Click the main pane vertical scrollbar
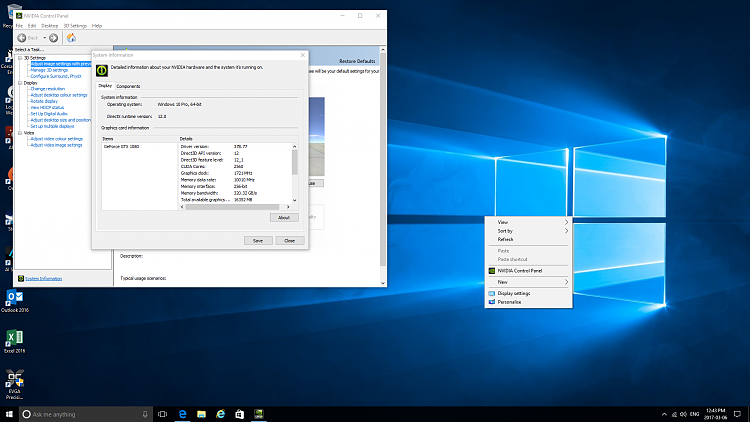The image size is (750, 422). [383, 167]
